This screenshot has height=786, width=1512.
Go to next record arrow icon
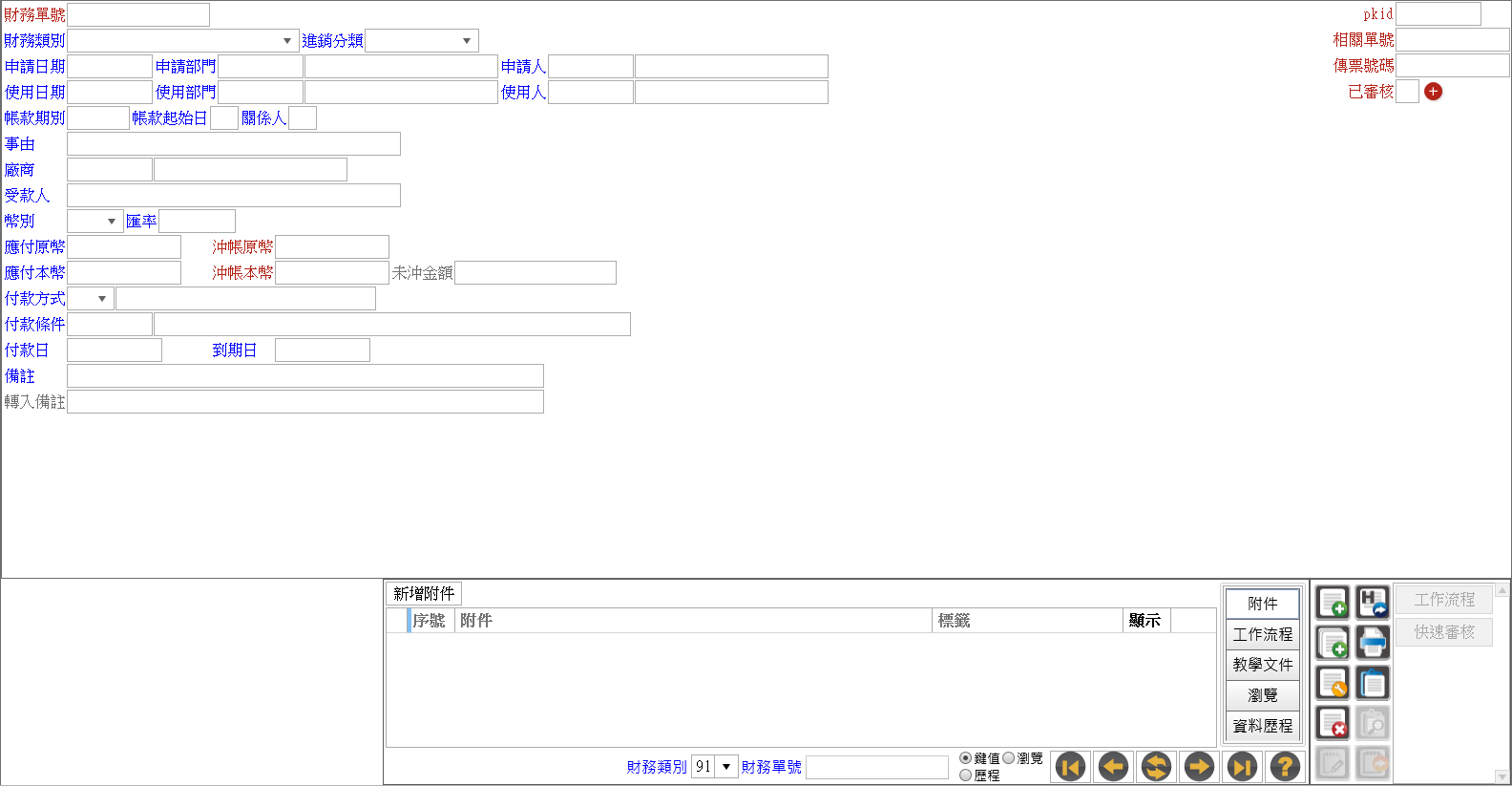point(1199,766)
